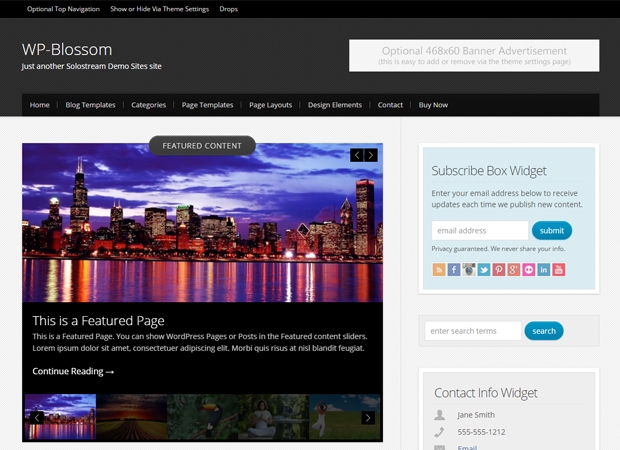Click Optional Top Navigation link
Viewport: 620px width, 450px height.
click(63, 9)
